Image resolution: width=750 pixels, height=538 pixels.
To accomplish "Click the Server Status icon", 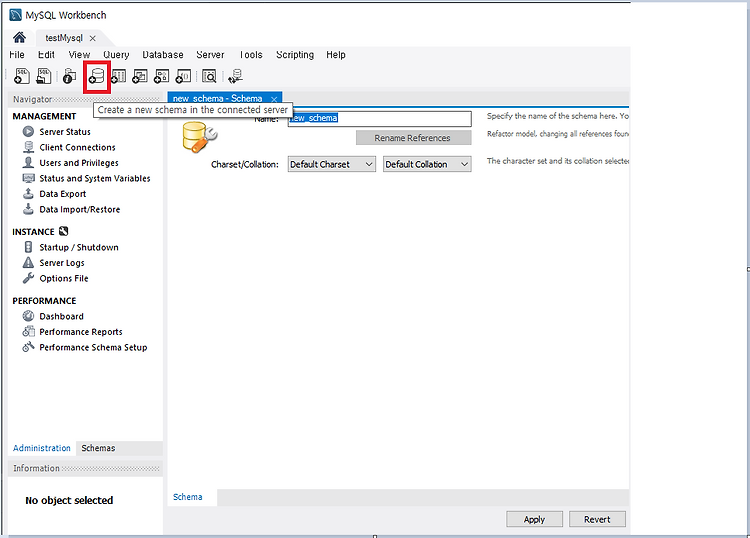I will click(x=28, y=131).
